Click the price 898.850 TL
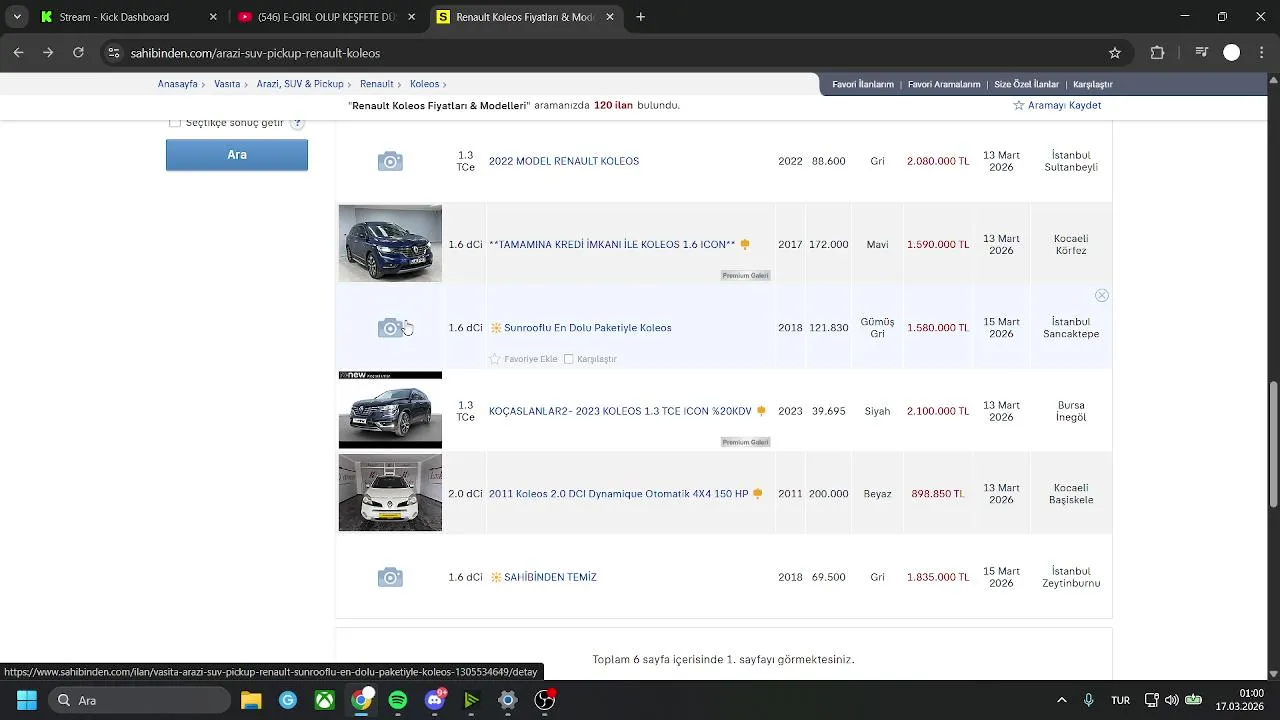This screenshot has height=720, width=1280. click(x=938, y=494)
